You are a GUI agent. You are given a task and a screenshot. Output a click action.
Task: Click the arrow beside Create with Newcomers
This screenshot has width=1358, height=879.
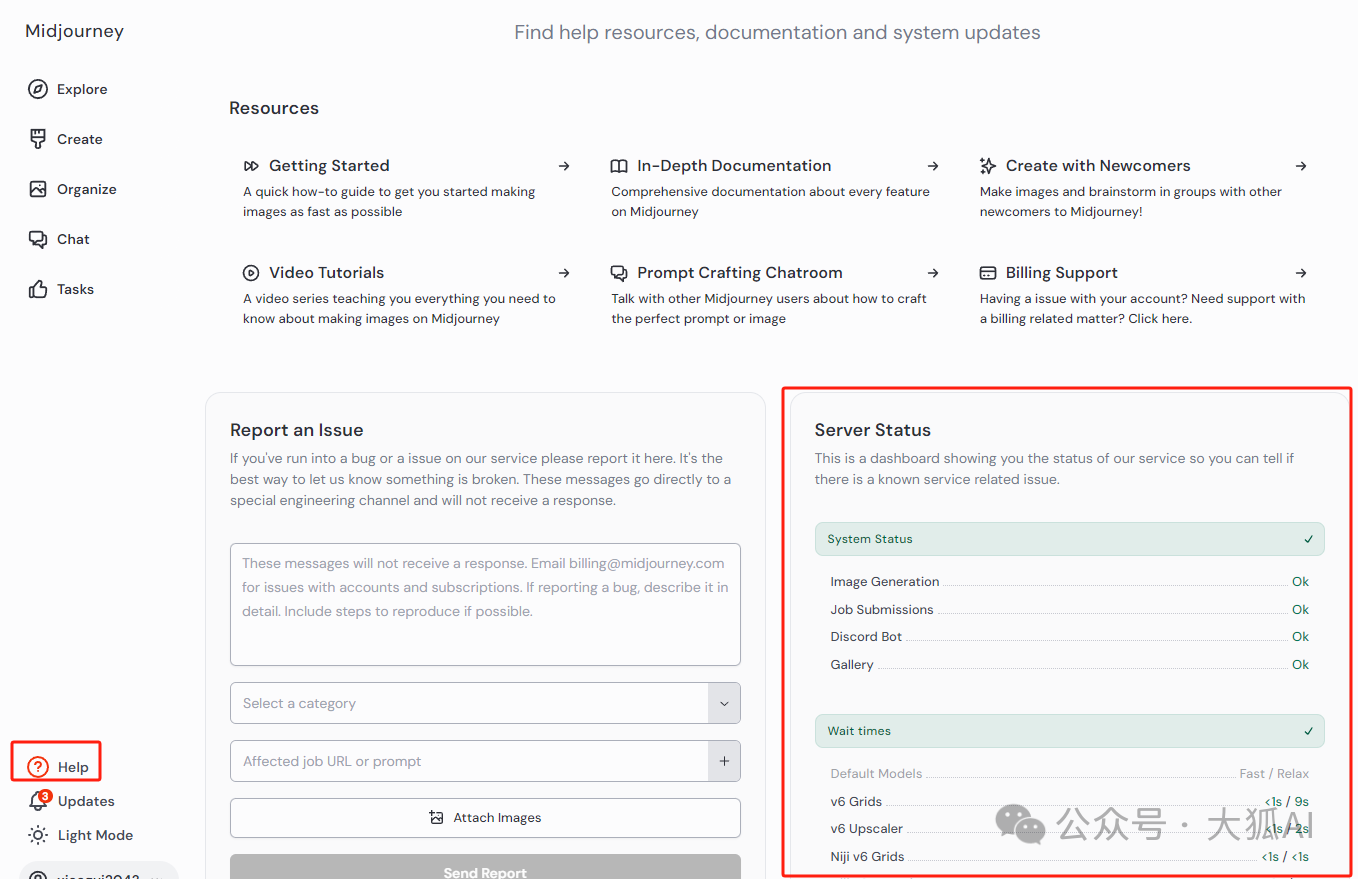coord(1301,166)
